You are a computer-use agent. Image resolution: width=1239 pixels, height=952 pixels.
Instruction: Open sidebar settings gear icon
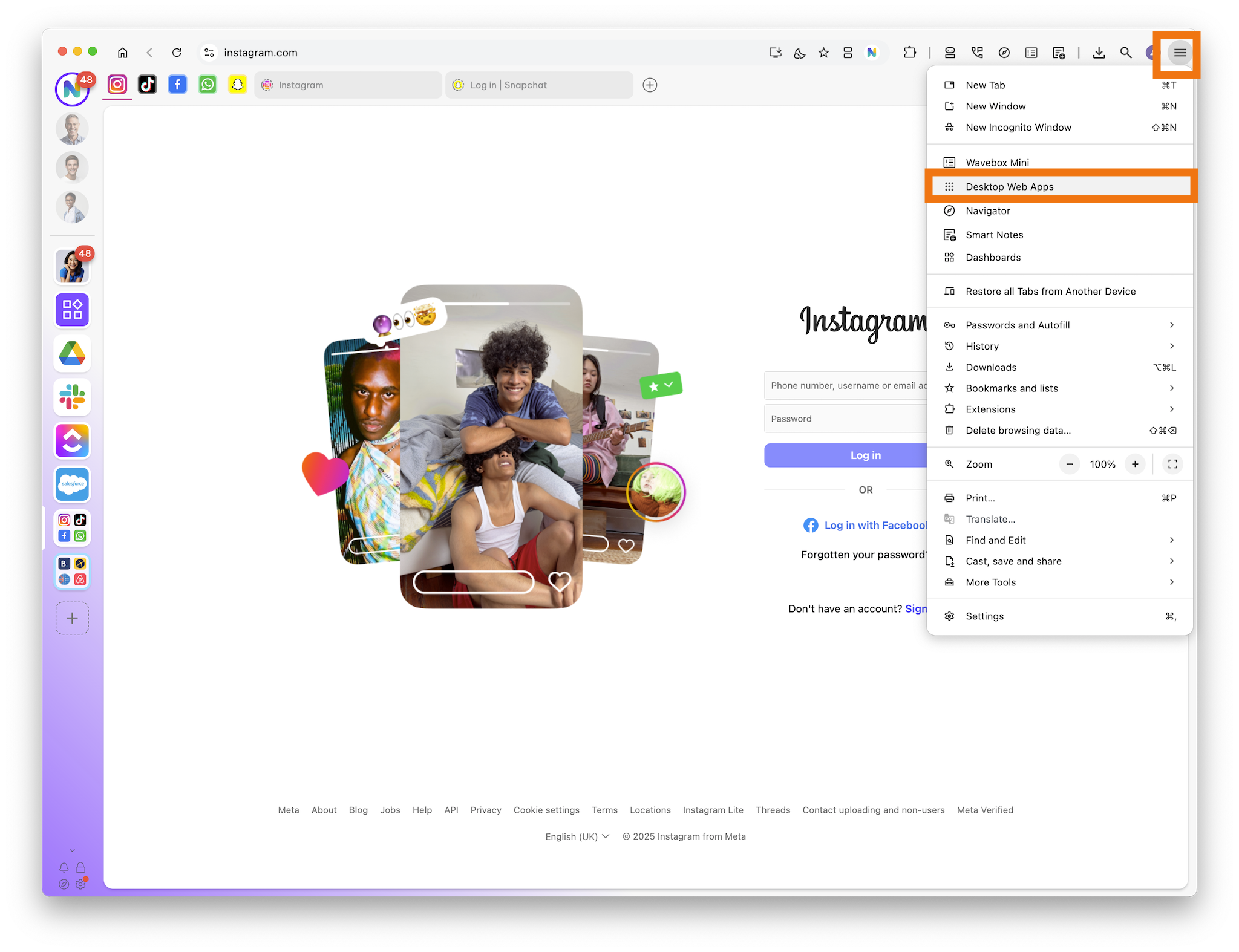(x=80, y=884)
